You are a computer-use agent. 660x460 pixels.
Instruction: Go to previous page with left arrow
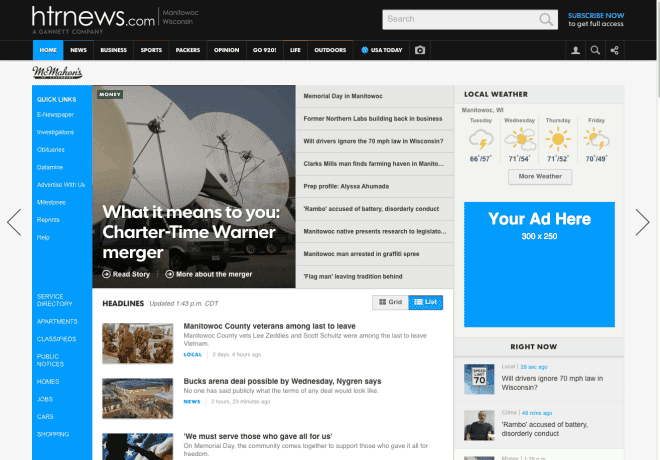tap(14, 222)
